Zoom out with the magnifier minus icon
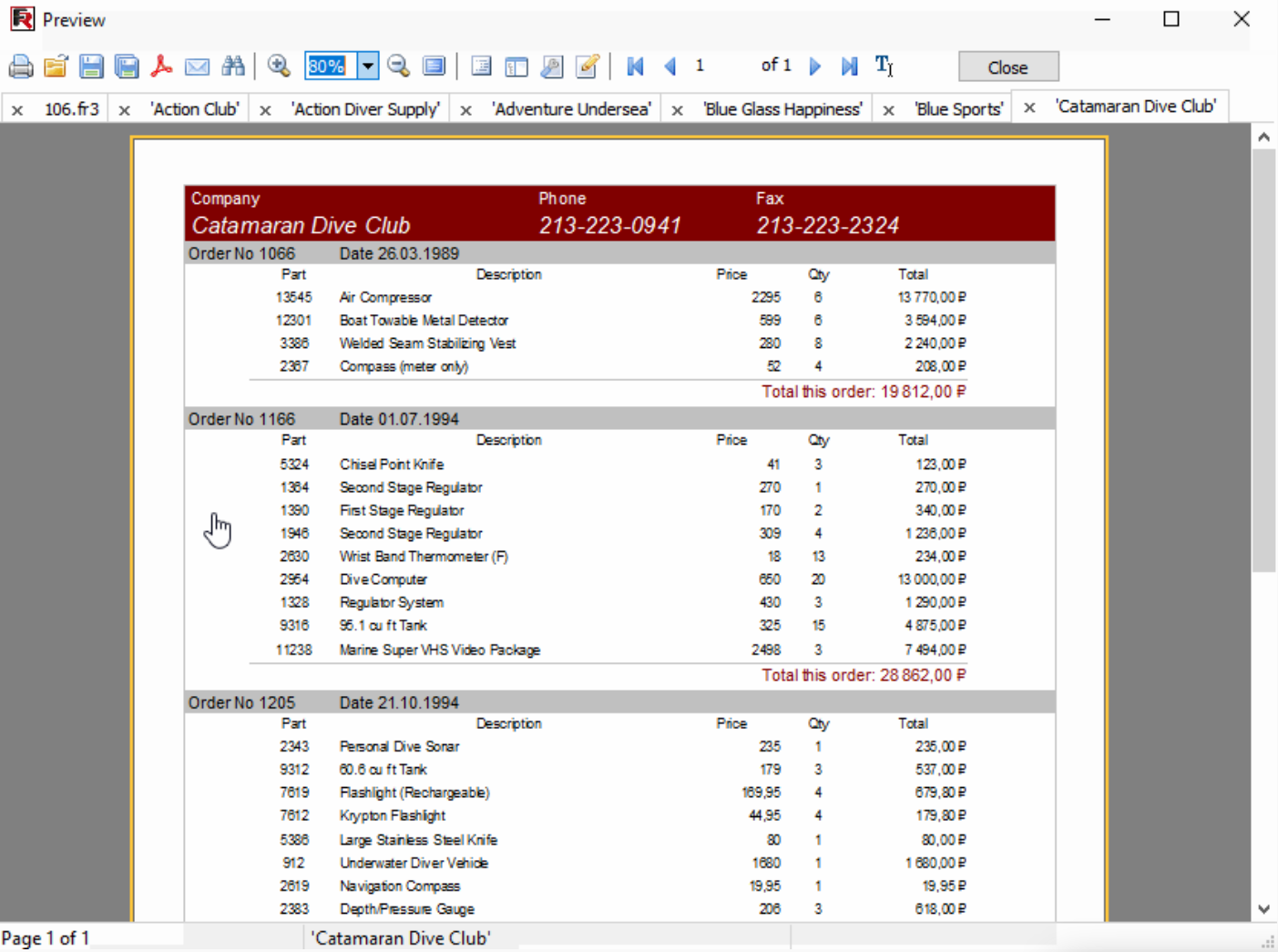This screenshot has height=952, width=1278. click(x=398, y=67)
